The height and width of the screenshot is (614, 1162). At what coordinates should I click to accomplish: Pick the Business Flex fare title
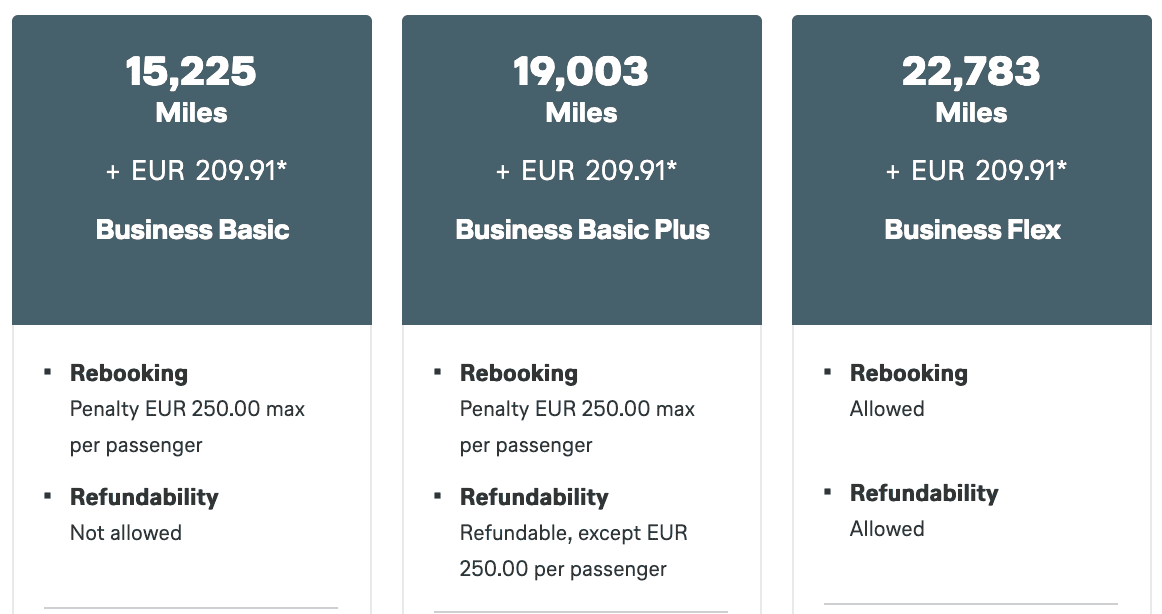972,230
